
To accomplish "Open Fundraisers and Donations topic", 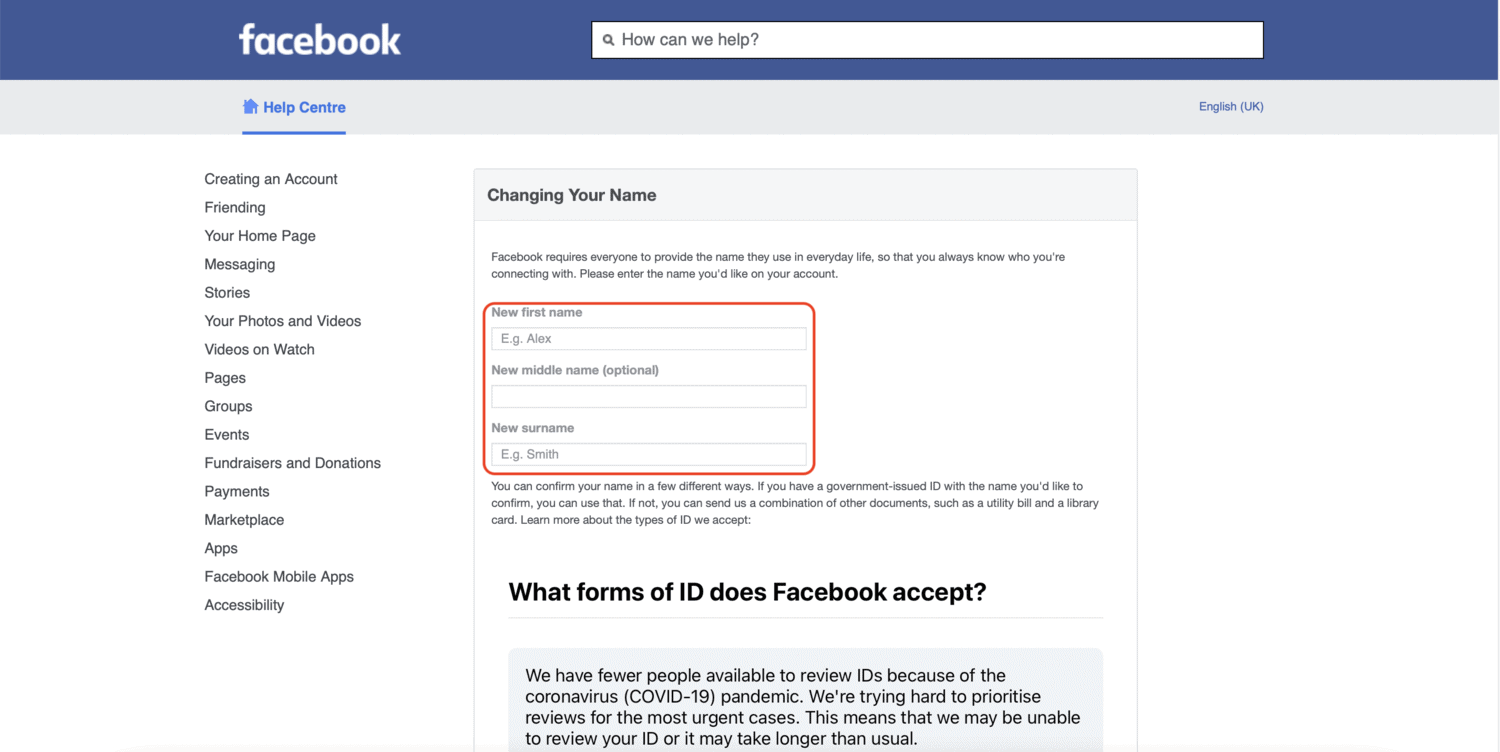I will (x=293, y=463).
